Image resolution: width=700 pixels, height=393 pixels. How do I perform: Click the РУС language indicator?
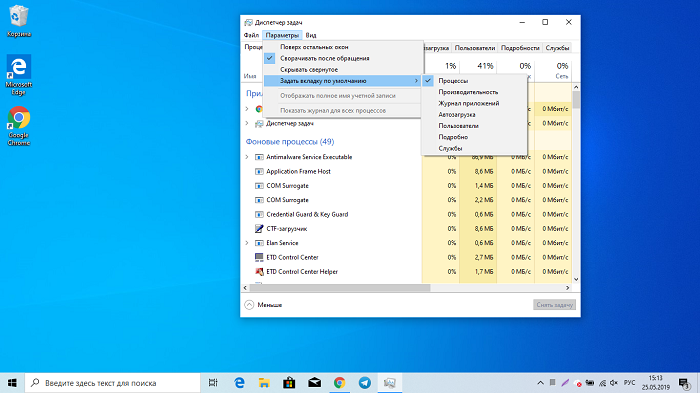(629, 383)
